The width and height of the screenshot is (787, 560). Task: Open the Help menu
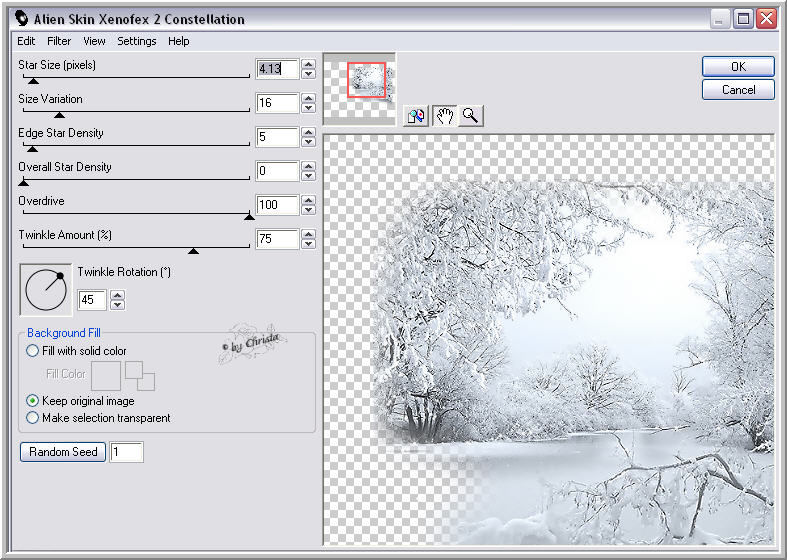(x=179, y=41)
